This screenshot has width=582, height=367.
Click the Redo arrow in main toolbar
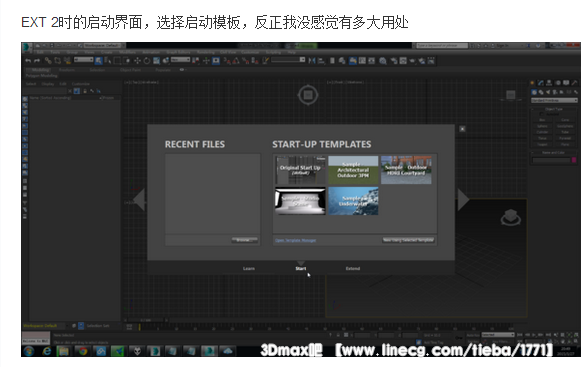37,60
